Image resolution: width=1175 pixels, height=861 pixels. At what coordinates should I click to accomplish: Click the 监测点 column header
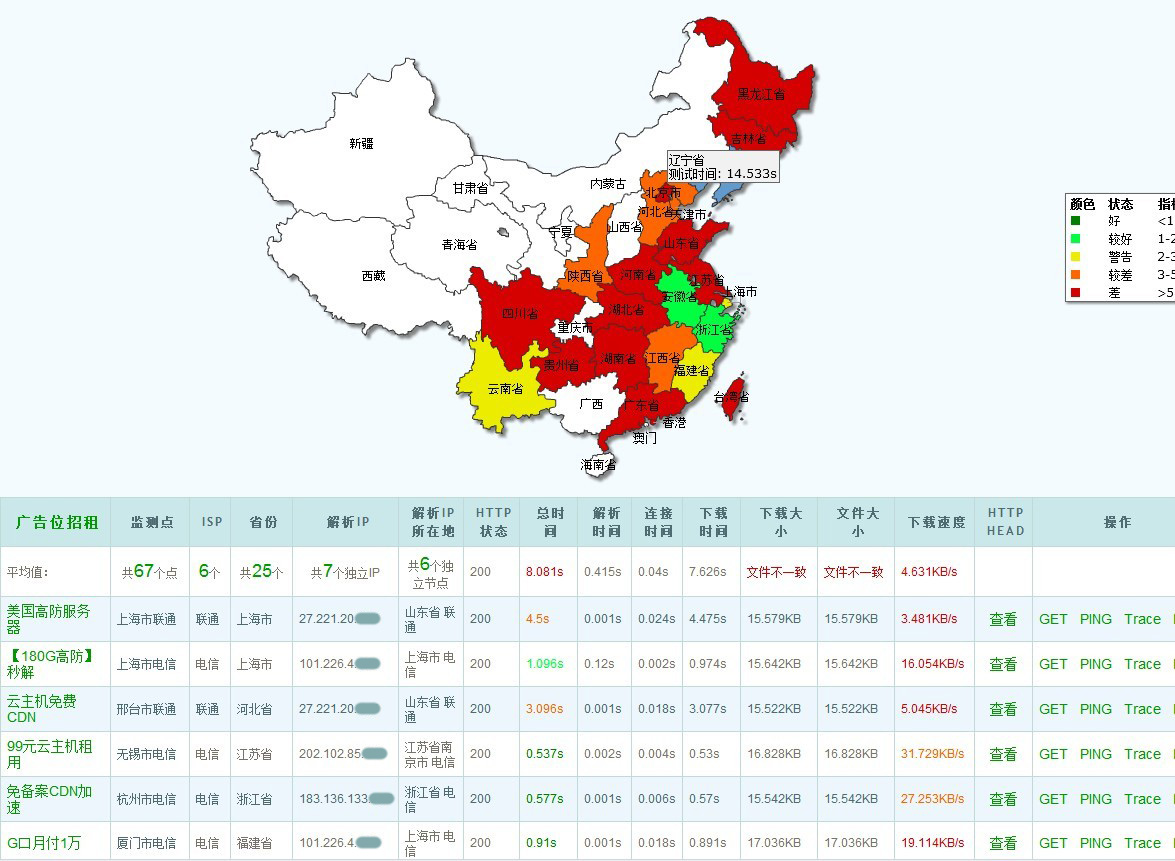(x=151, y=522)
